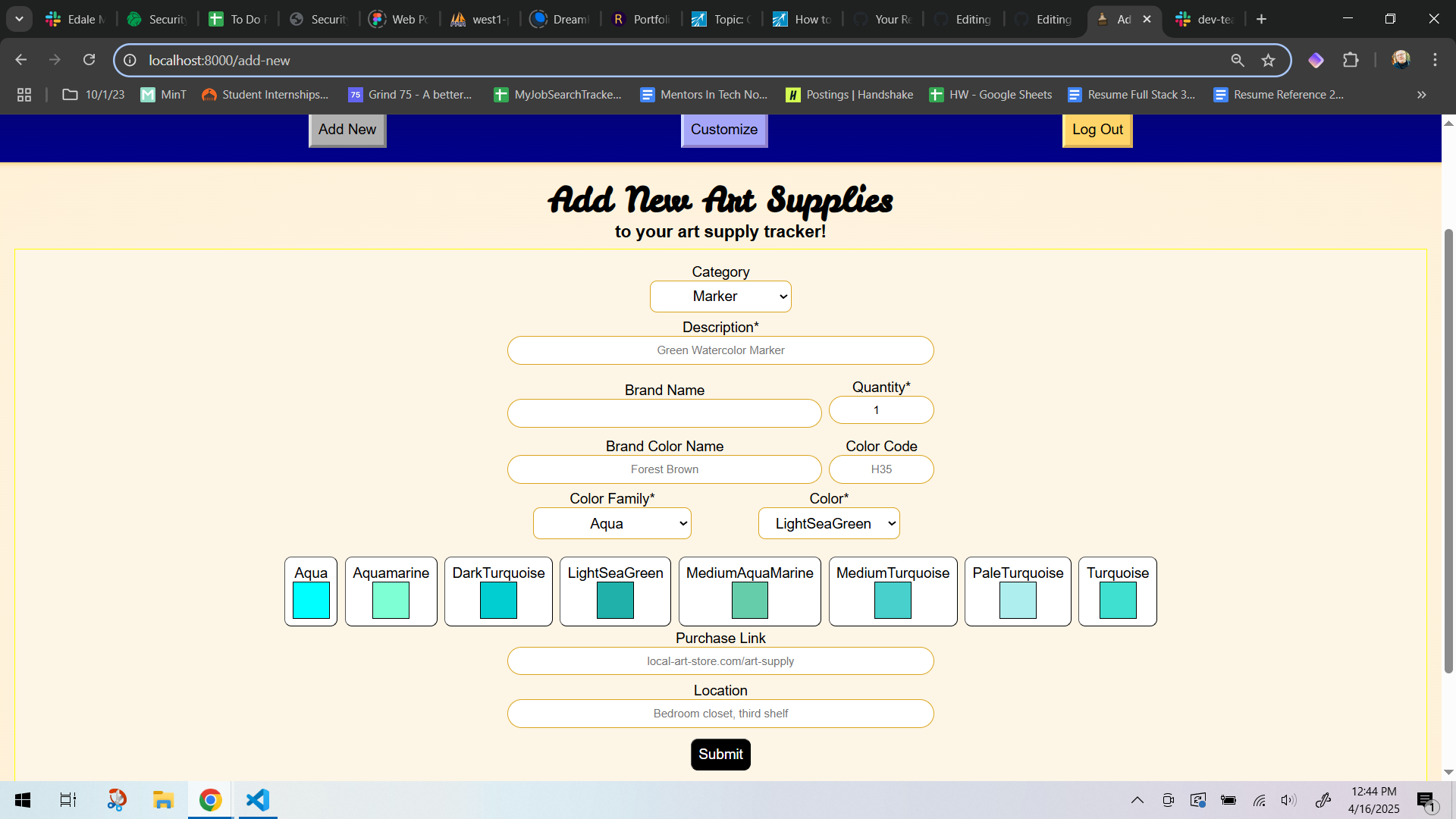Expand the Category dropdown showing Marker
Viewport: 1456px width, 819px height.
click(x=720, y=297)
